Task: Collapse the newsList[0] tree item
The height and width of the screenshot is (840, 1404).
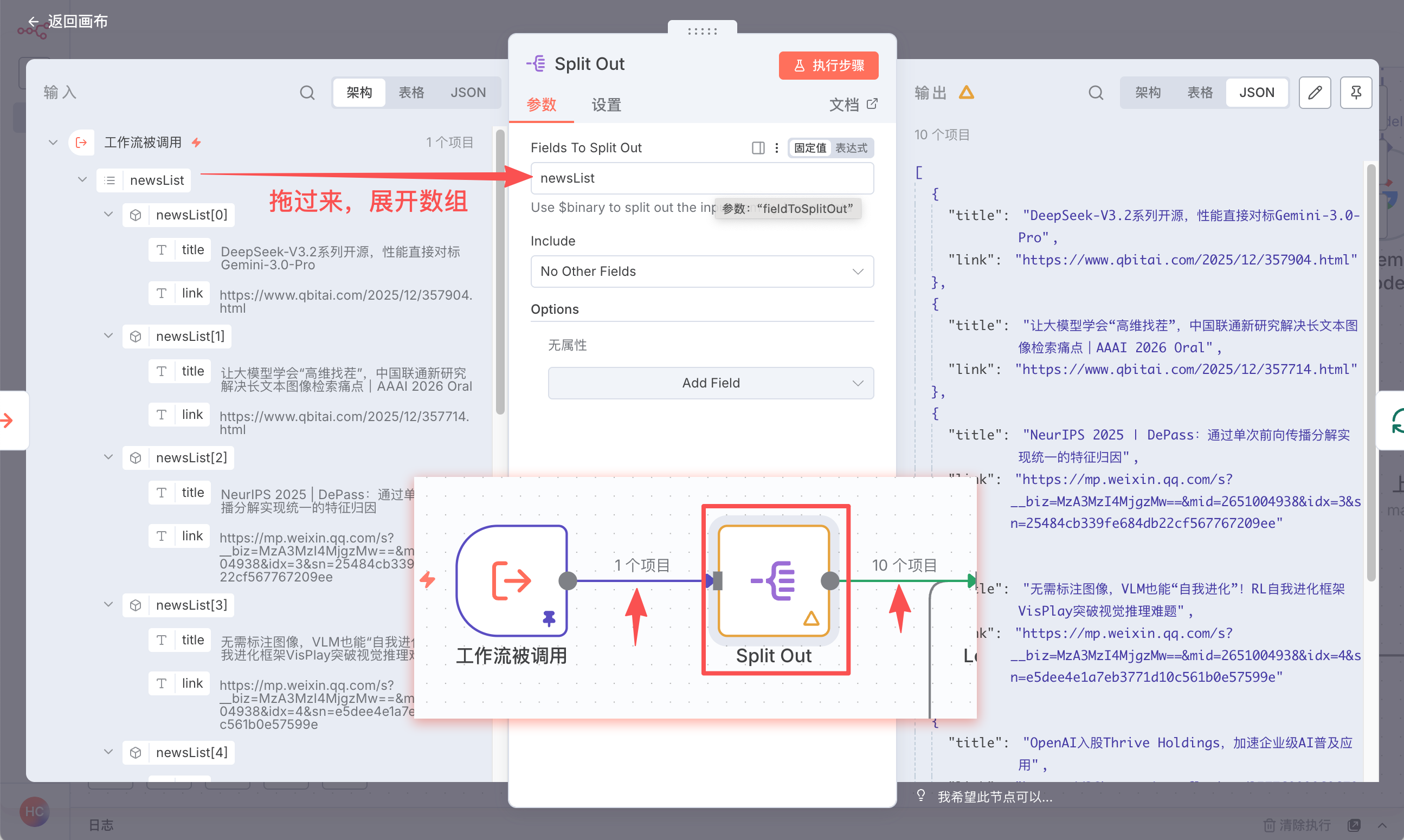Action: coord(109,215)
